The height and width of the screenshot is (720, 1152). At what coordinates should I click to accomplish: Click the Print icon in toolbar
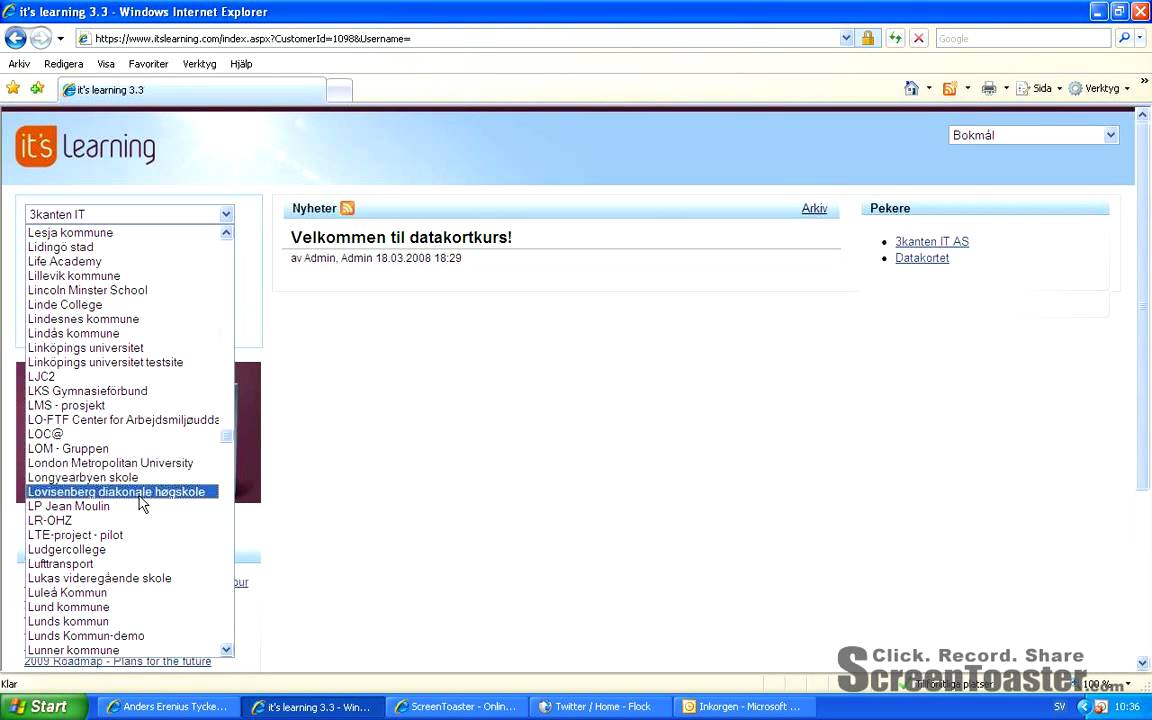click(989, 88)
